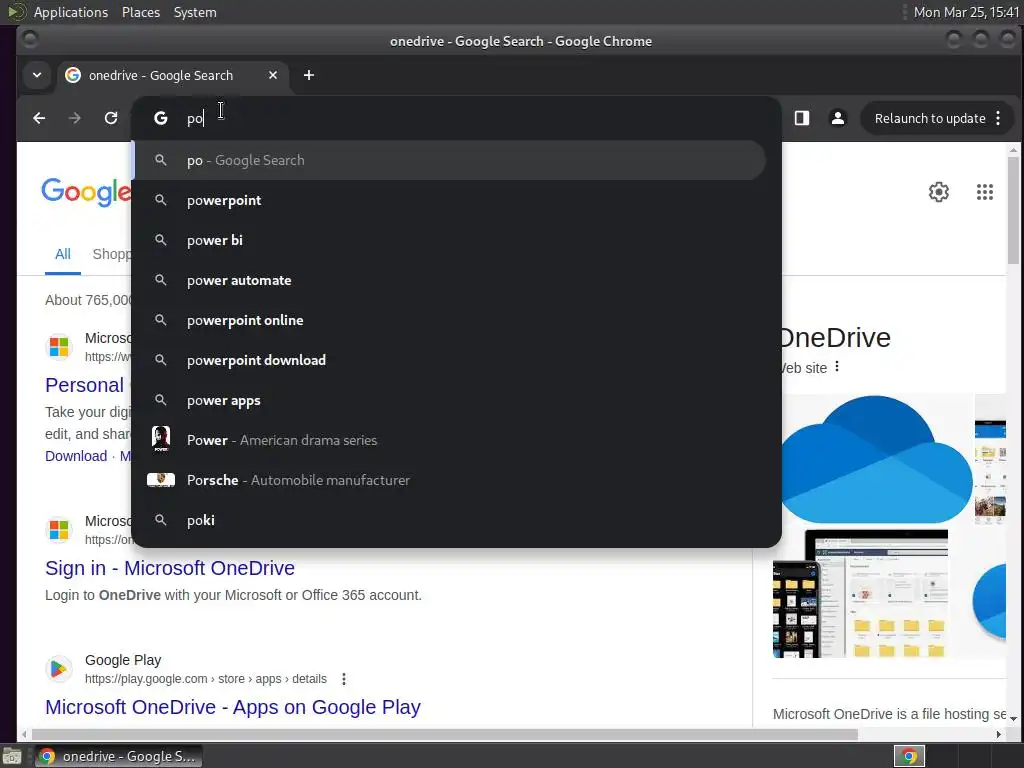Viewport: 1024px width, 768px height.
Task: Close the onedrive Google Search tab
Action: tap(273, 75)
